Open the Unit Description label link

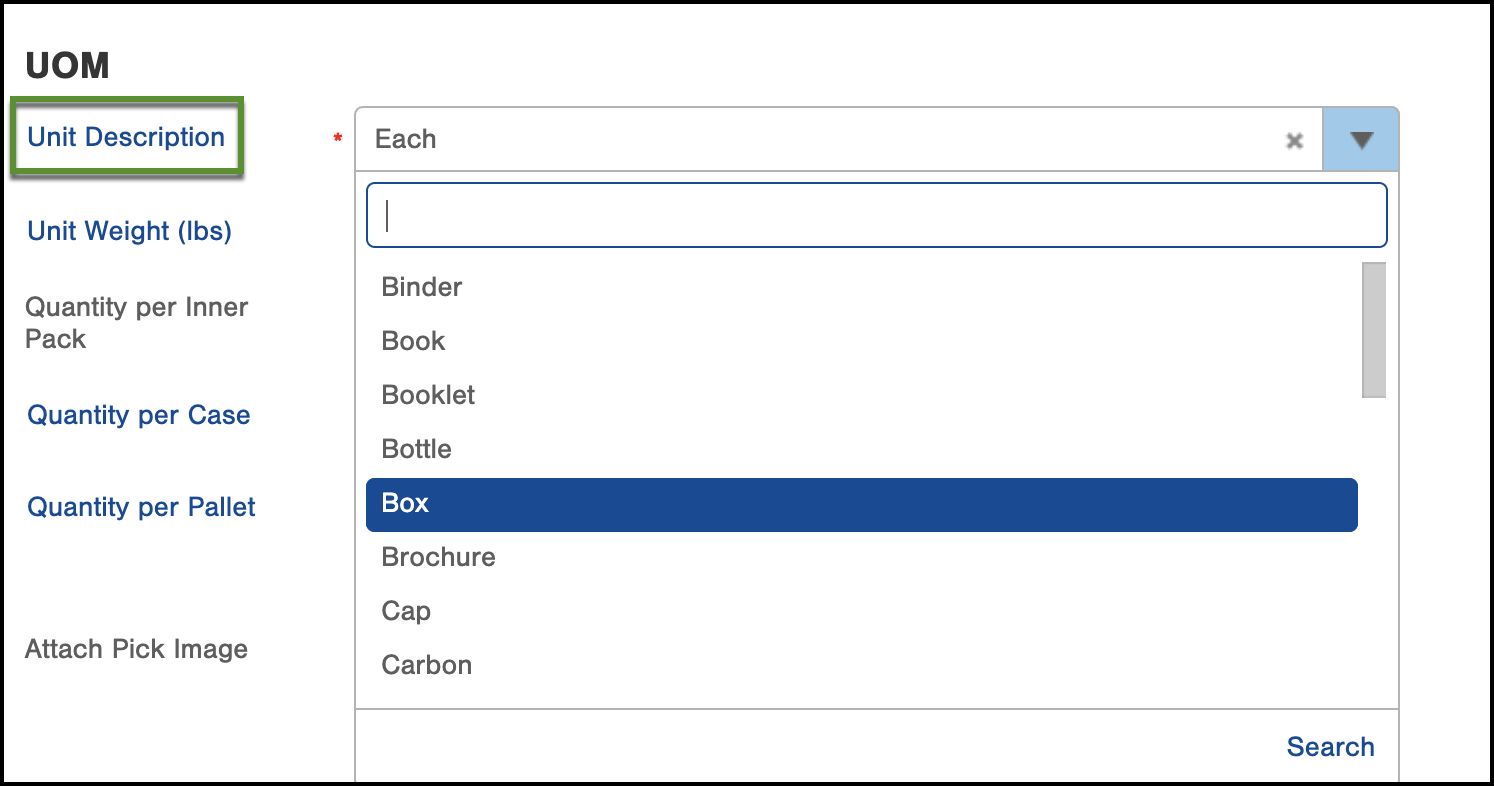(126, 137)
